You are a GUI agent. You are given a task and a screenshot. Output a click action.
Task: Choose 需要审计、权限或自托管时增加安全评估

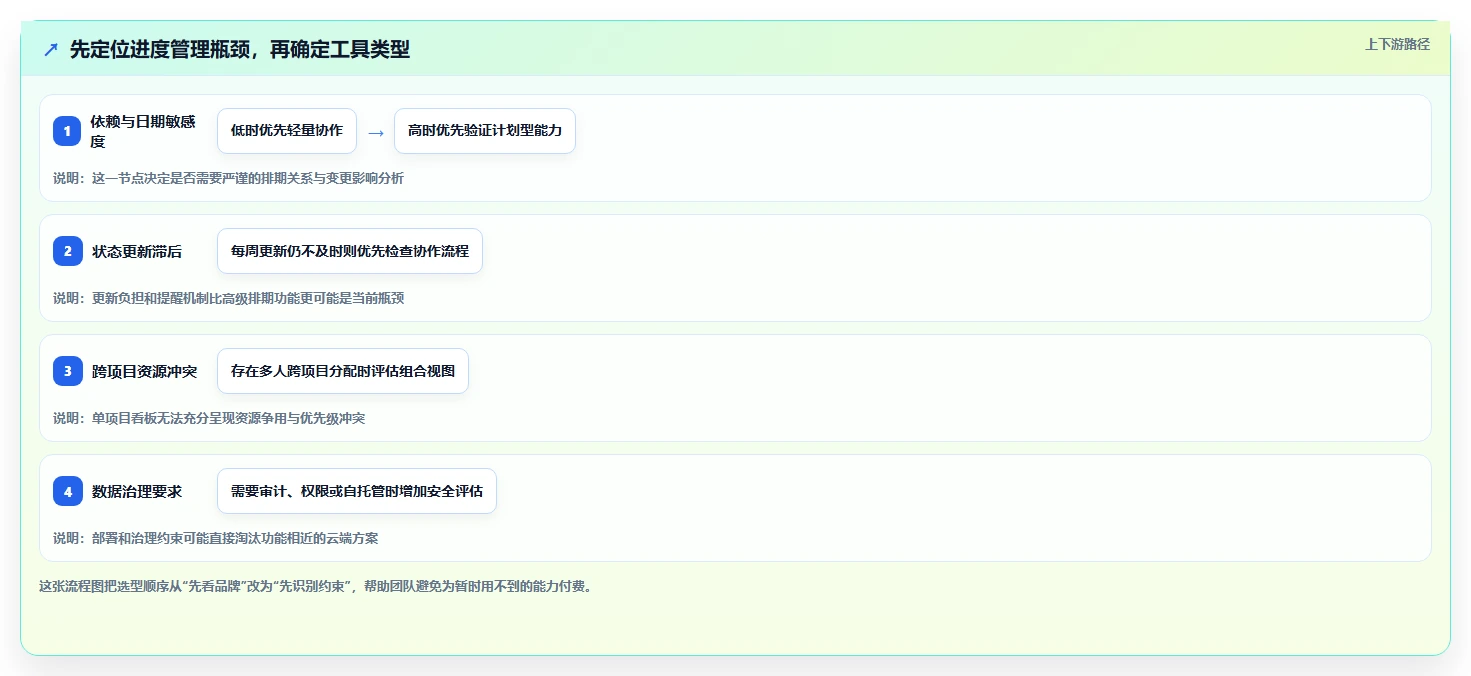tap(357, 491)
